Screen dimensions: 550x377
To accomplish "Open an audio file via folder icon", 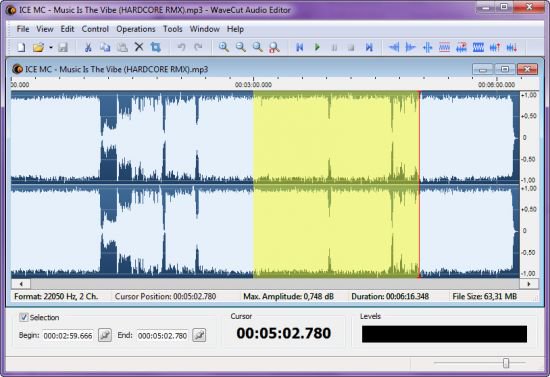I will 38,47.
